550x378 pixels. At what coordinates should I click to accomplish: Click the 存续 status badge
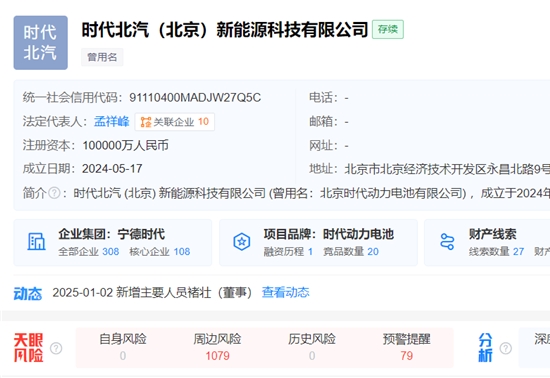(388, 29)
